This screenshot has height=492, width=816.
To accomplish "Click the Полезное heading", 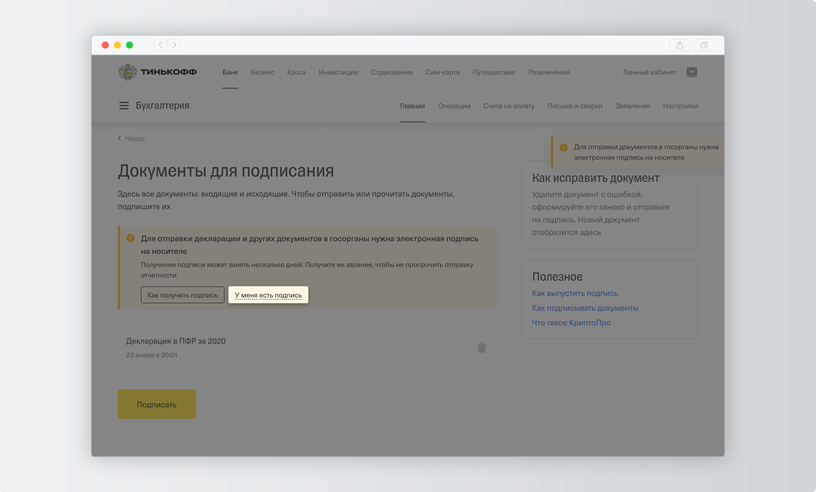I will click(557, 276).
